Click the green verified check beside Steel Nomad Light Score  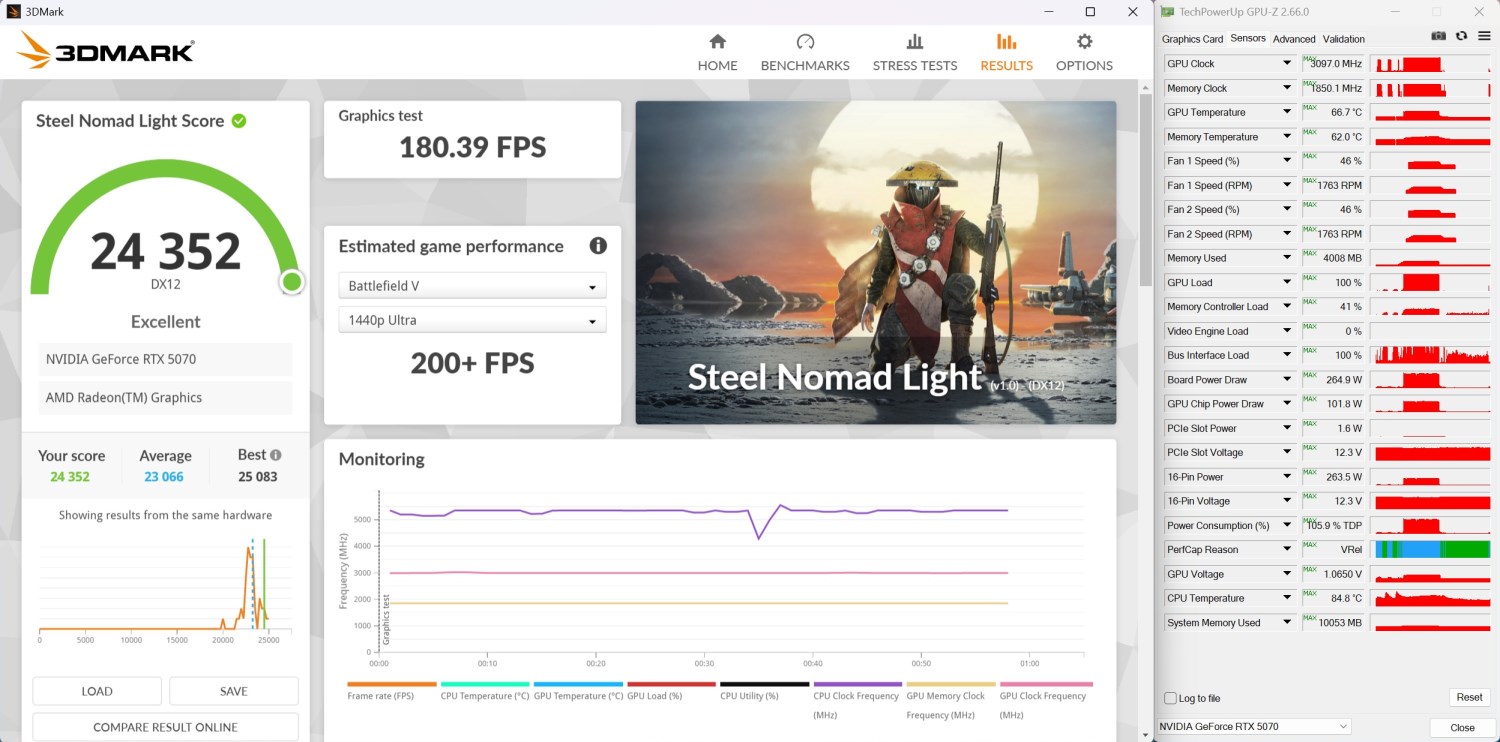(239, 121)
